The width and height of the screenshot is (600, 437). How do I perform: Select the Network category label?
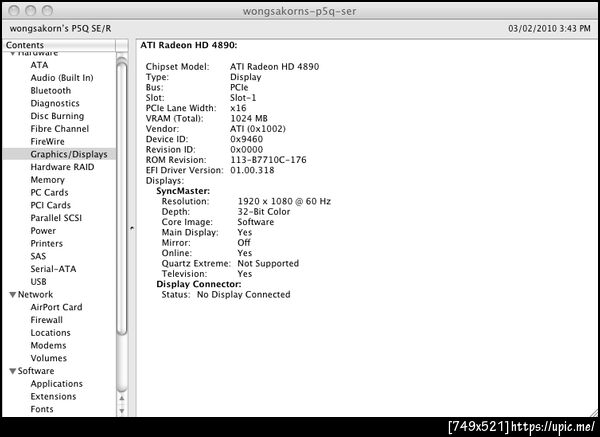[x=35, y=294]
